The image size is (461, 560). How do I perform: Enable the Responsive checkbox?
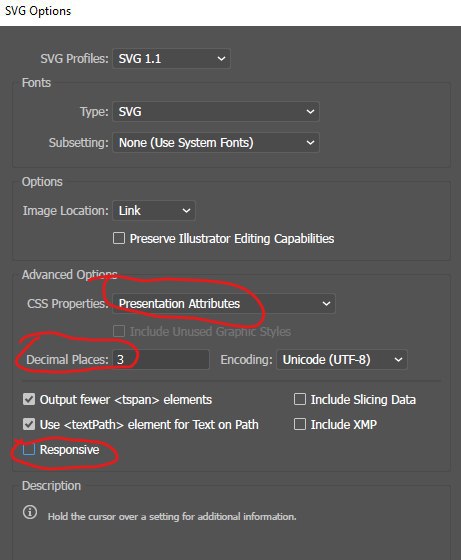pos(29,449)
